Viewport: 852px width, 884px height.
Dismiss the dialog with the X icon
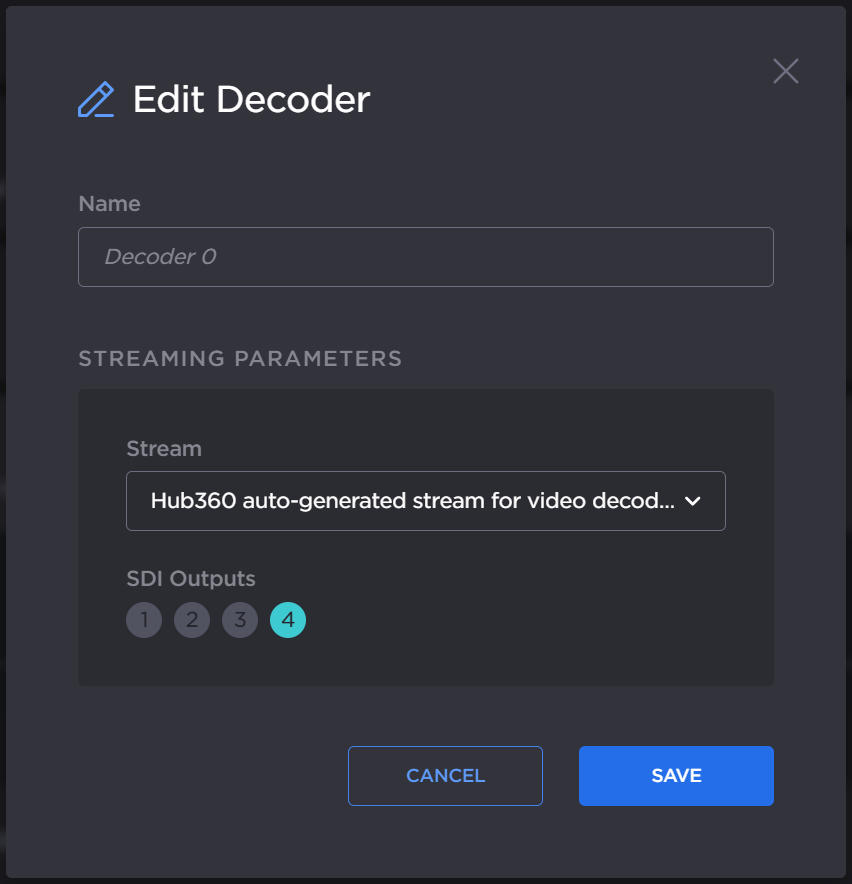(785, 70)
